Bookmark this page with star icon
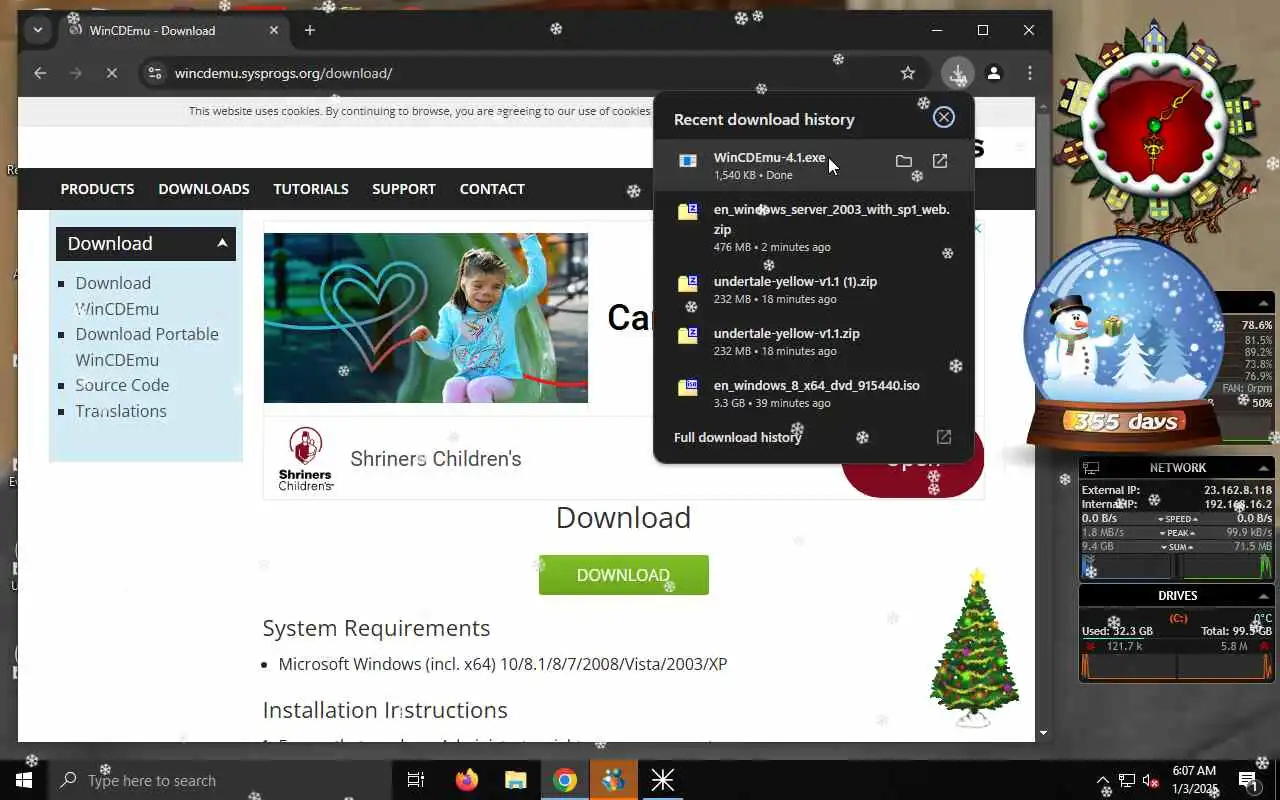Viewport: 1280px width, 800px height. [x=907, y=73]
